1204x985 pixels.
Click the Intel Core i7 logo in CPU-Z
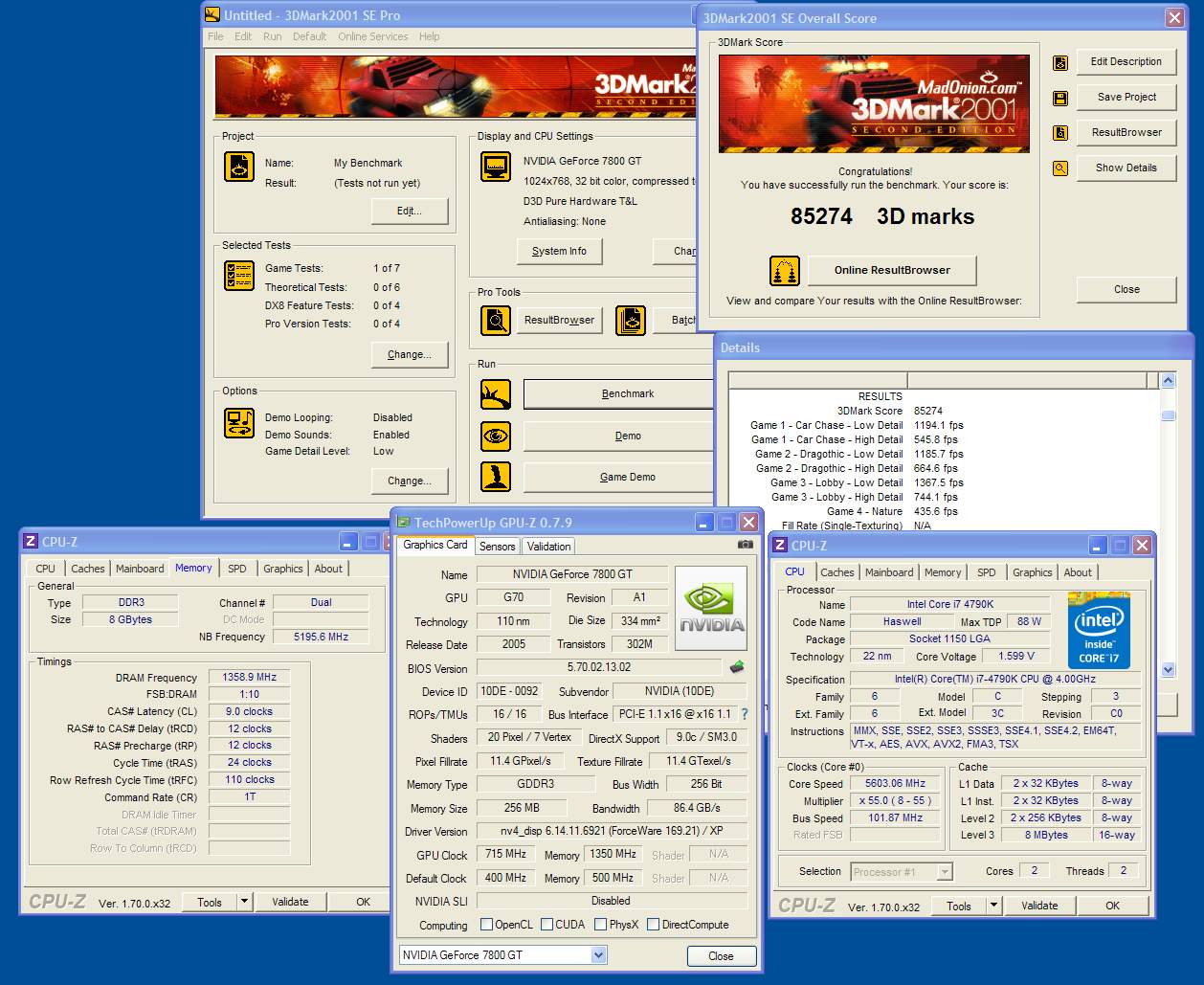(1099, 631)
